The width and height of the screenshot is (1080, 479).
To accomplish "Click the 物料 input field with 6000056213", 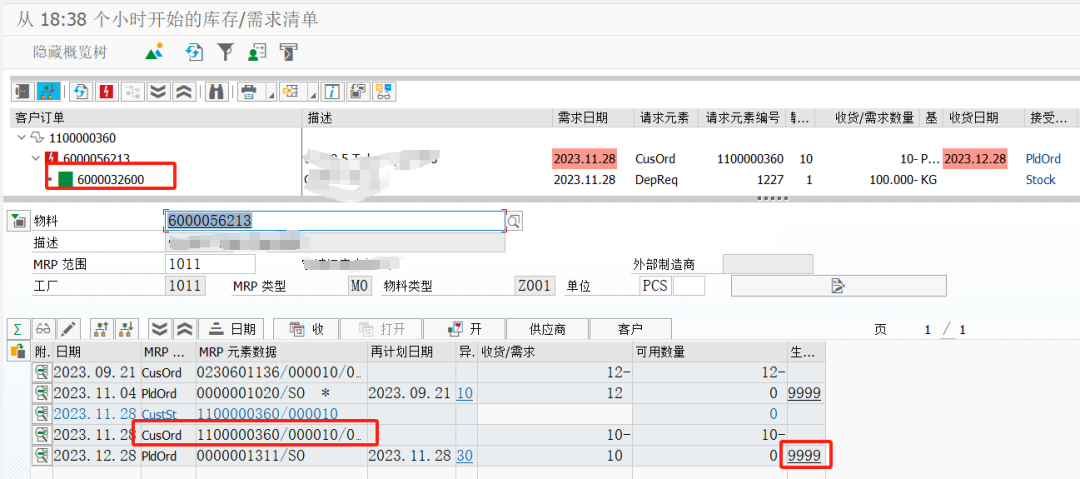I will coord(335,221).
